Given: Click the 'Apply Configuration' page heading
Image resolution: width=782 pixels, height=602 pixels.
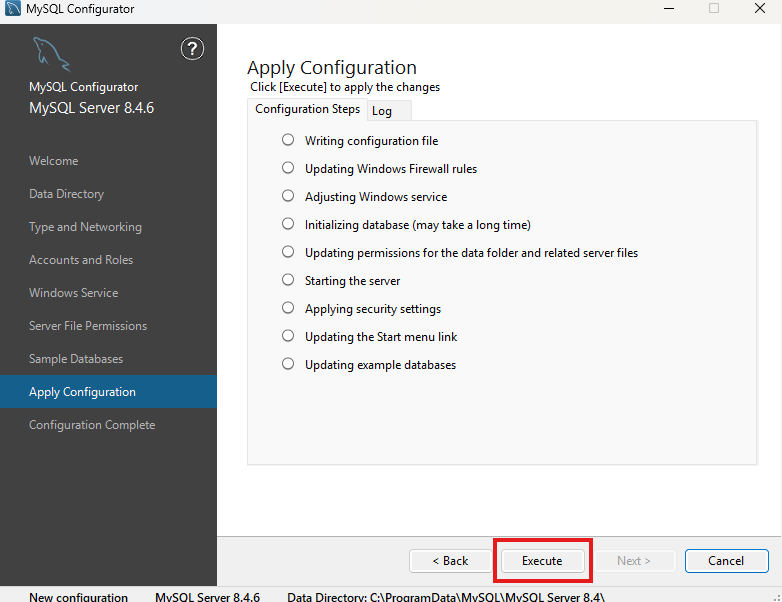Looking at the screenshot, I should pyautogui.click(x=332, y=68).
